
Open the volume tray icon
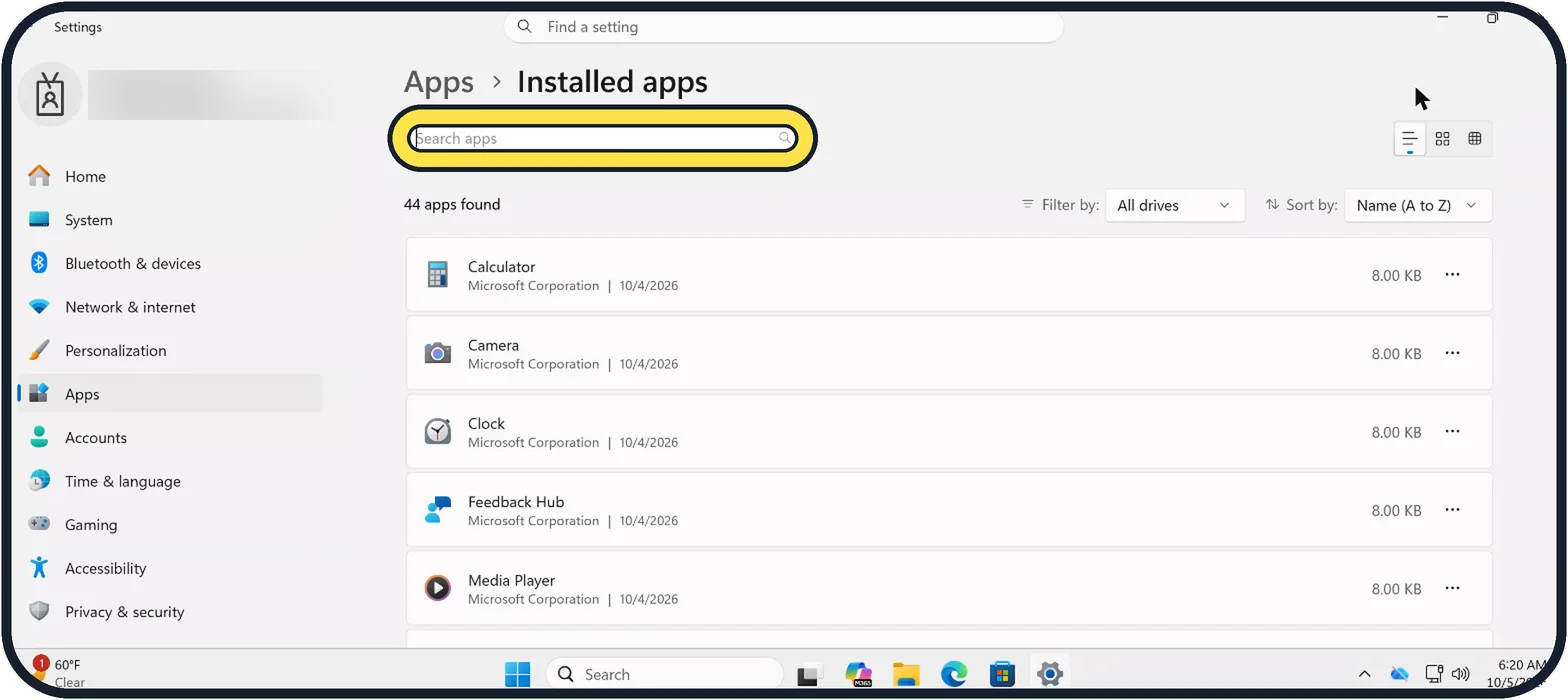[x=1460, y=675]
